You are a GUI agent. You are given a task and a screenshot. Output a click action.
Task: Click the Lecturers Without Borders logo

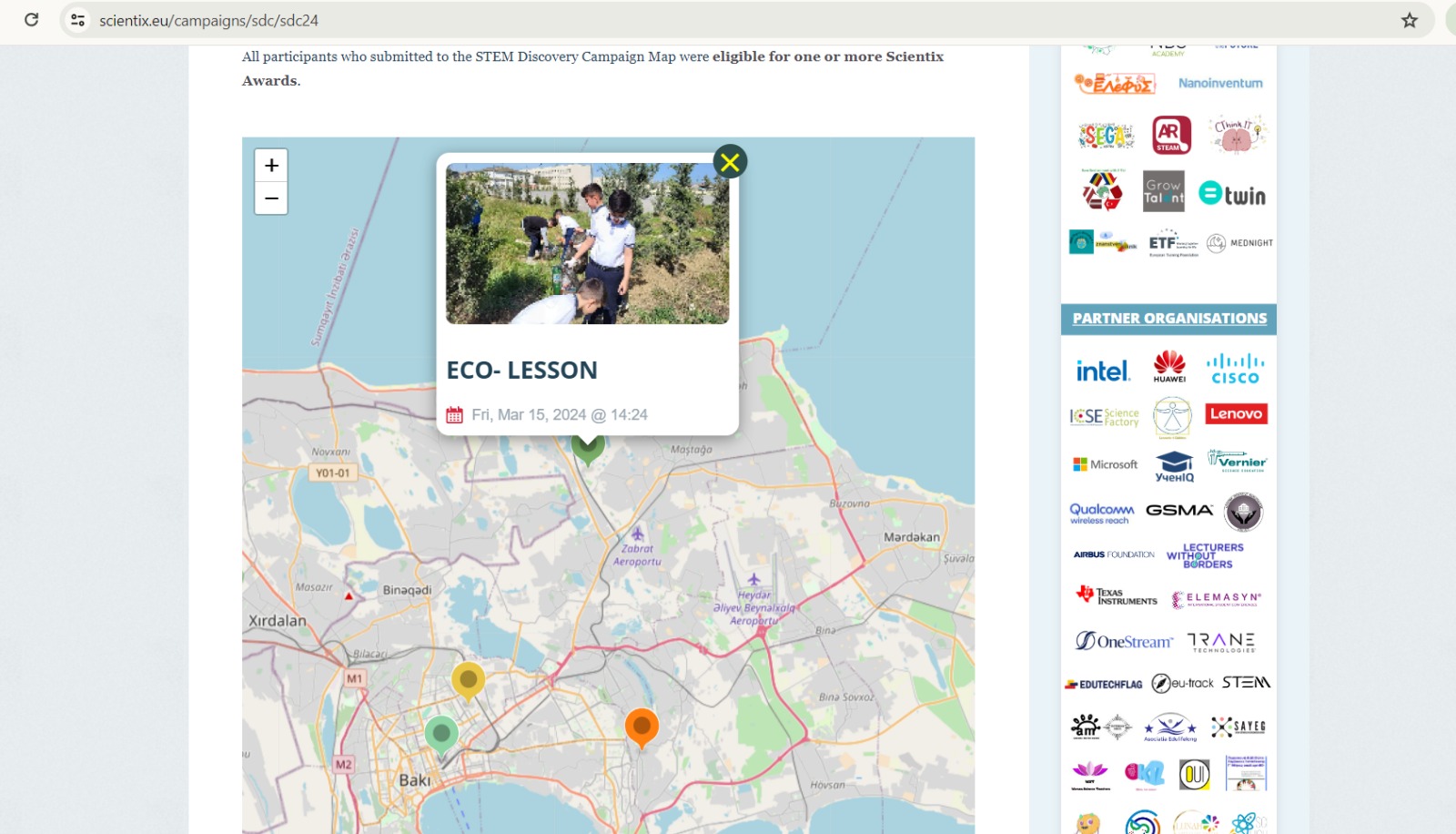(x=1206, y=555)
